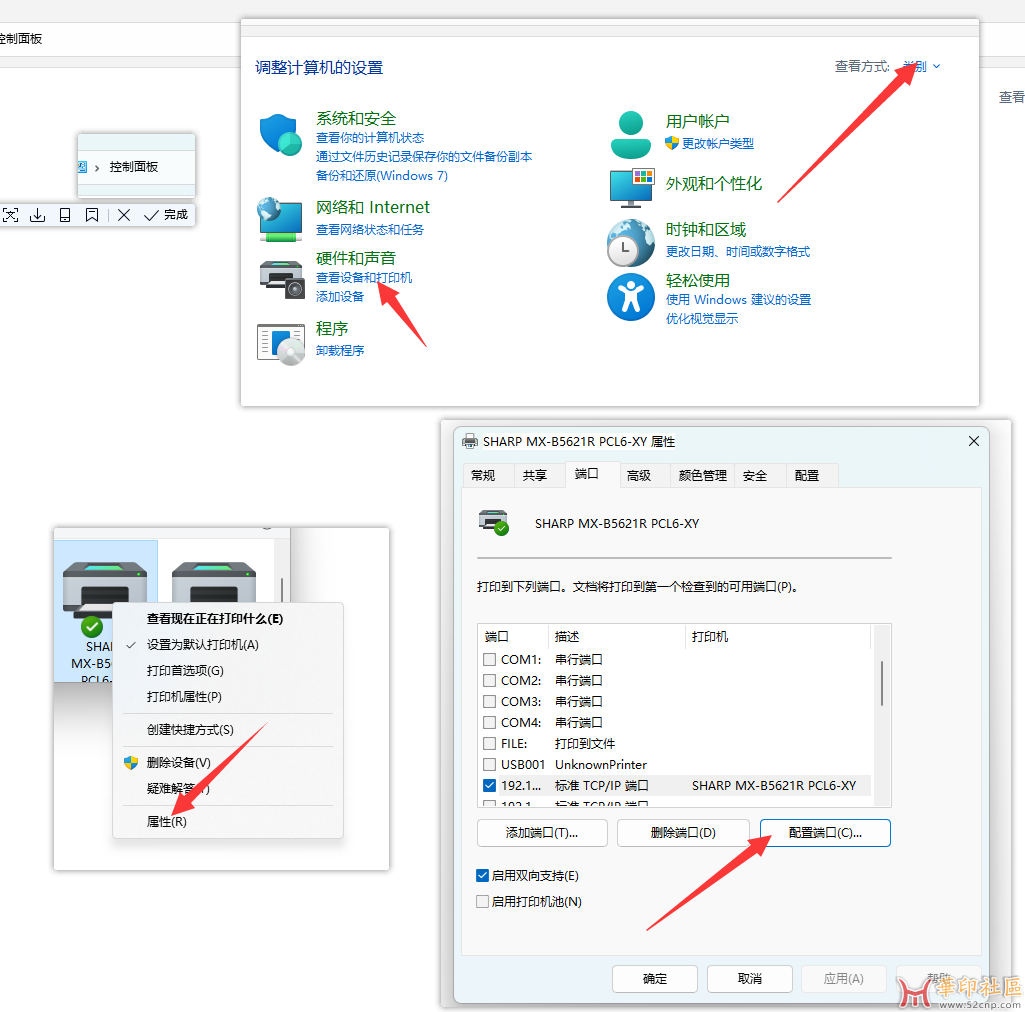
Task: Open the Programs category icon
Action: (280, 344)
